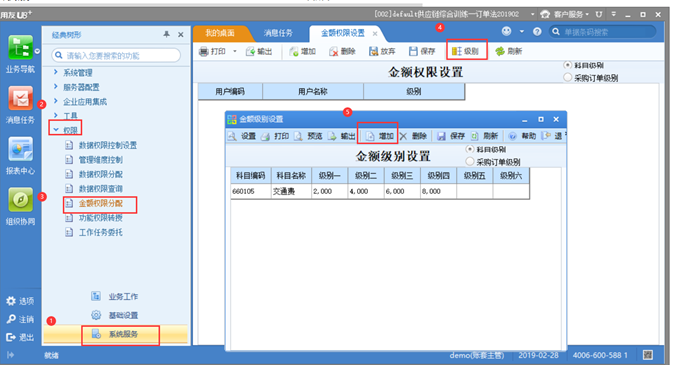Image resolution: width=673 pixels, height=365 pixels.
Task: Click 帮助 in the dialog toolbar
Action: (x=522, y=136)
